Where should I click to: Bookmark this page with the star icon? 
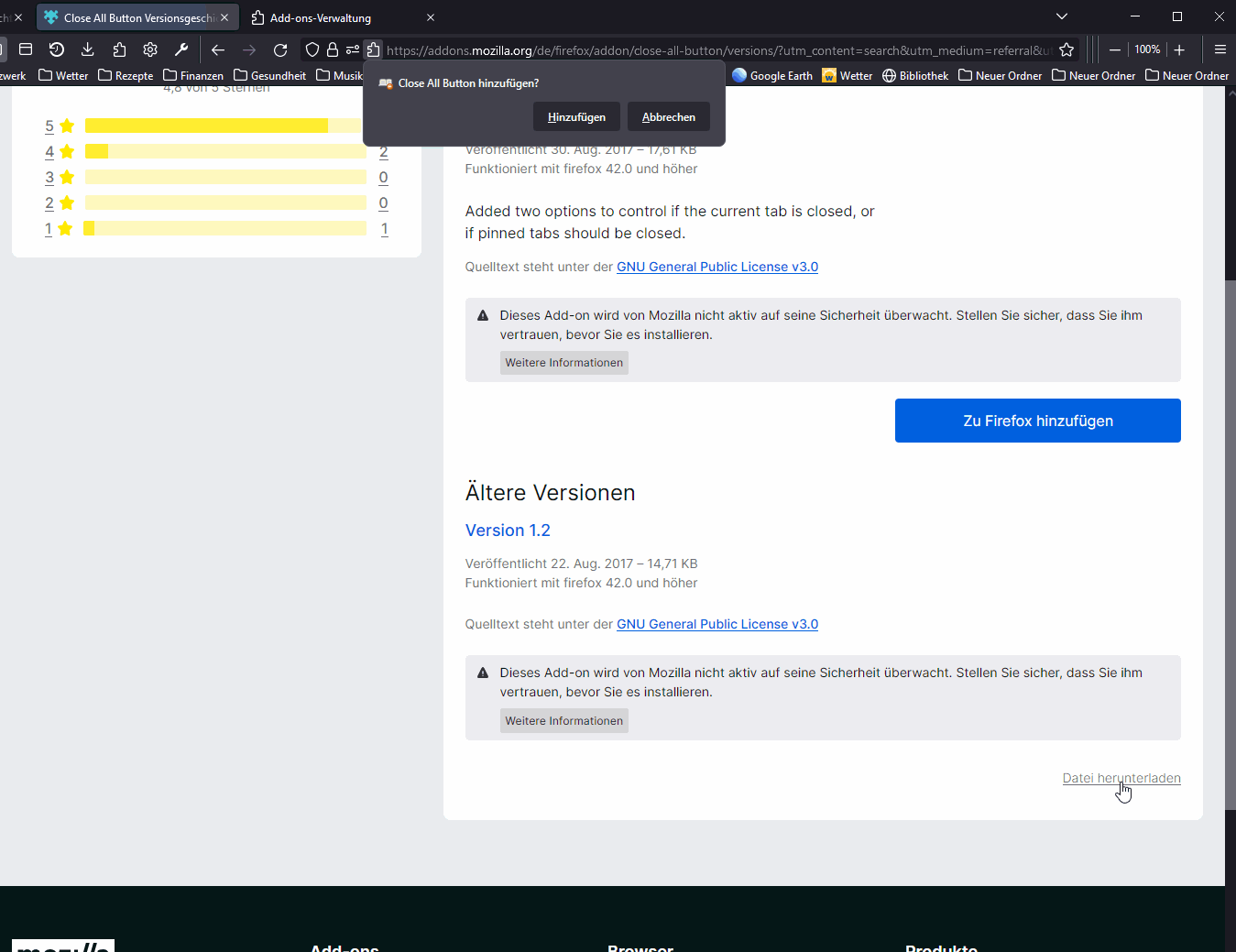1066,50
